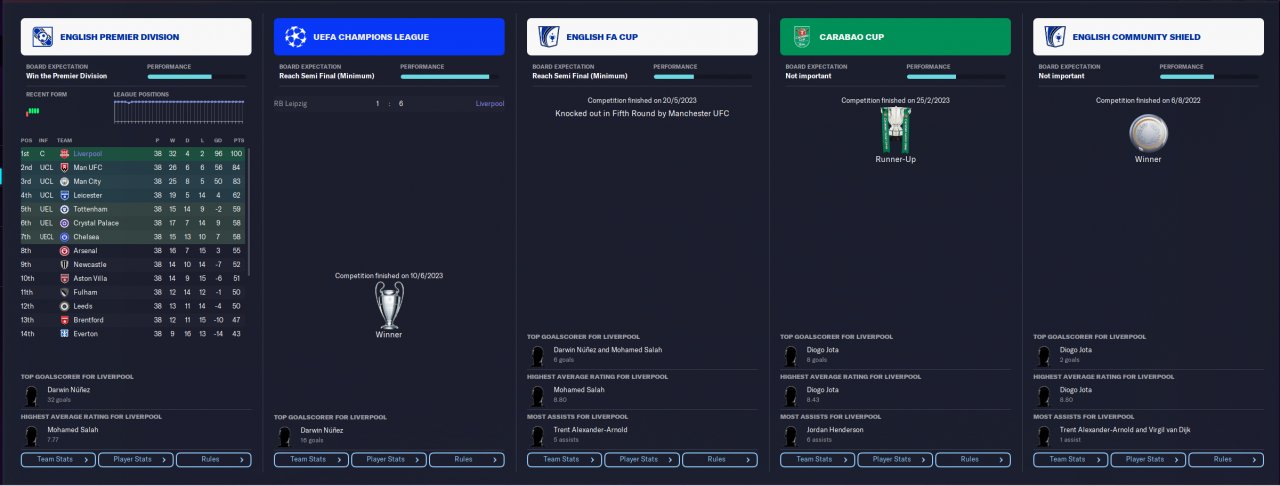Viewport: 1280px width, 486px height.
Task: Open Team Stats for Carabao Cup
Action: [818, 460]
